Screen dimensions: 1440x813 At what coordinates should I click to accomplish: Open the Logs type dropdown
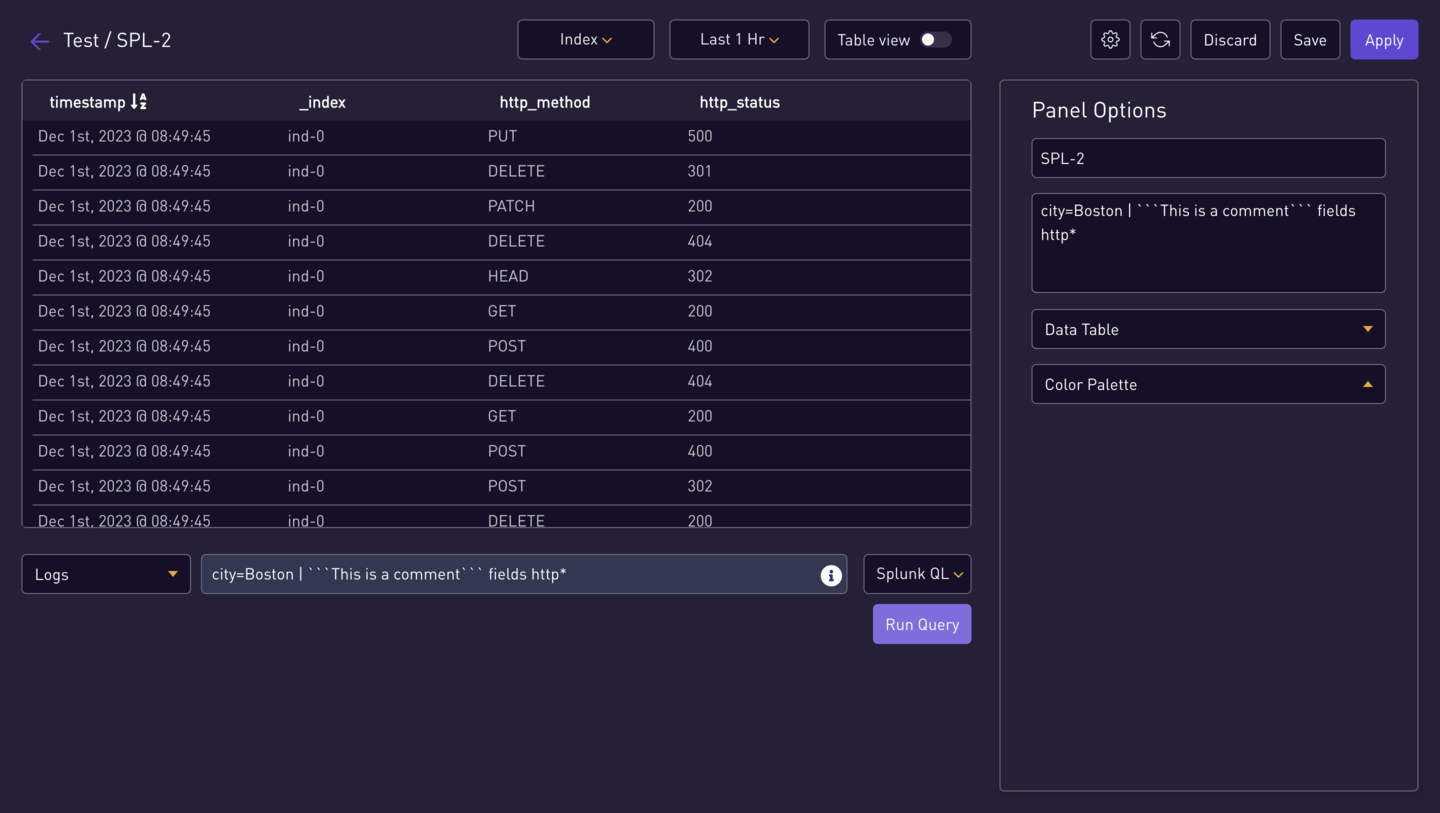click(106, 574)
